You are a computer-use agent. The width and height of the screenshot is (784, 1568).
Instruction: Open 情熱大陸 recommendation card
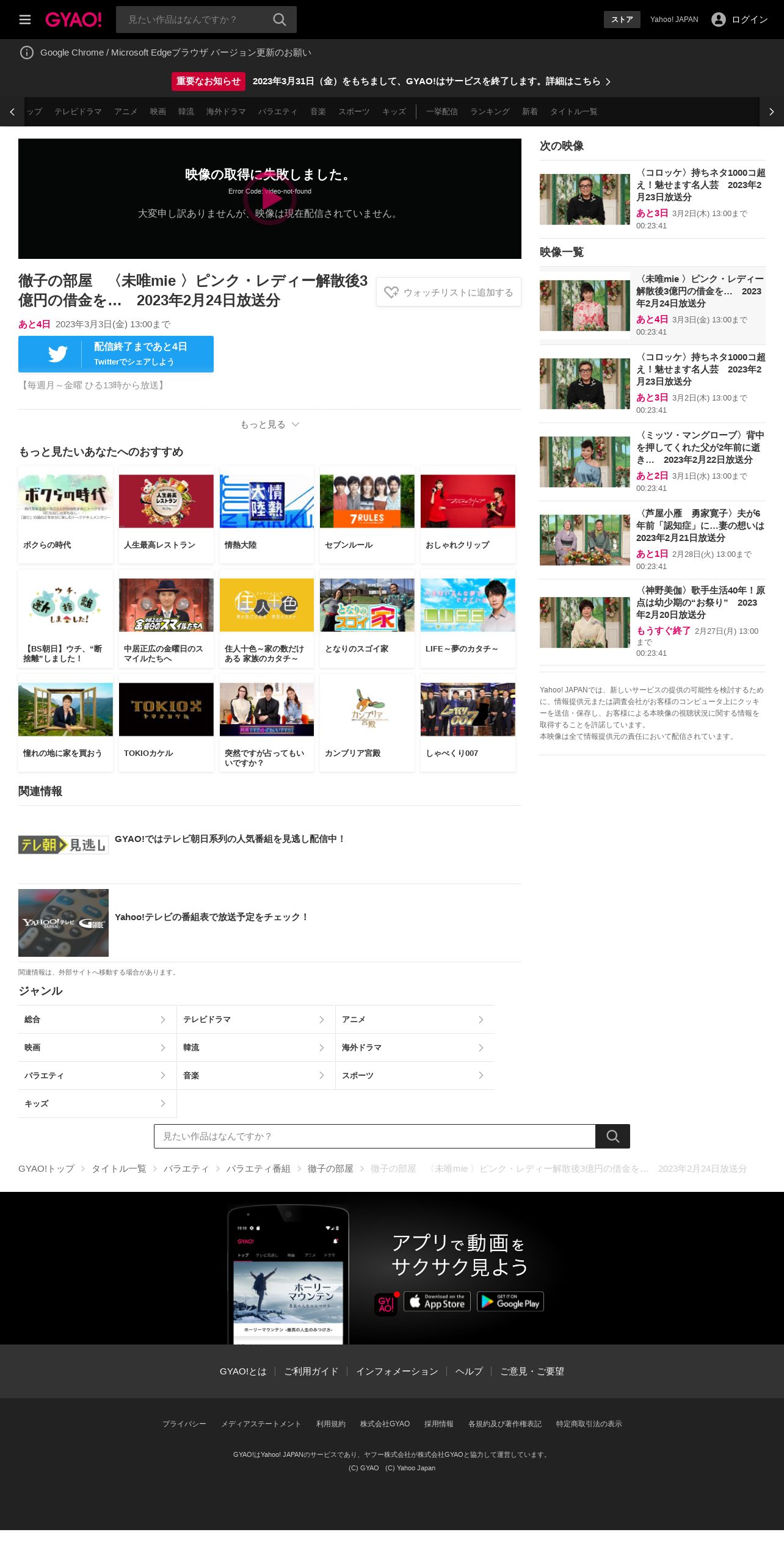[267, 514]
